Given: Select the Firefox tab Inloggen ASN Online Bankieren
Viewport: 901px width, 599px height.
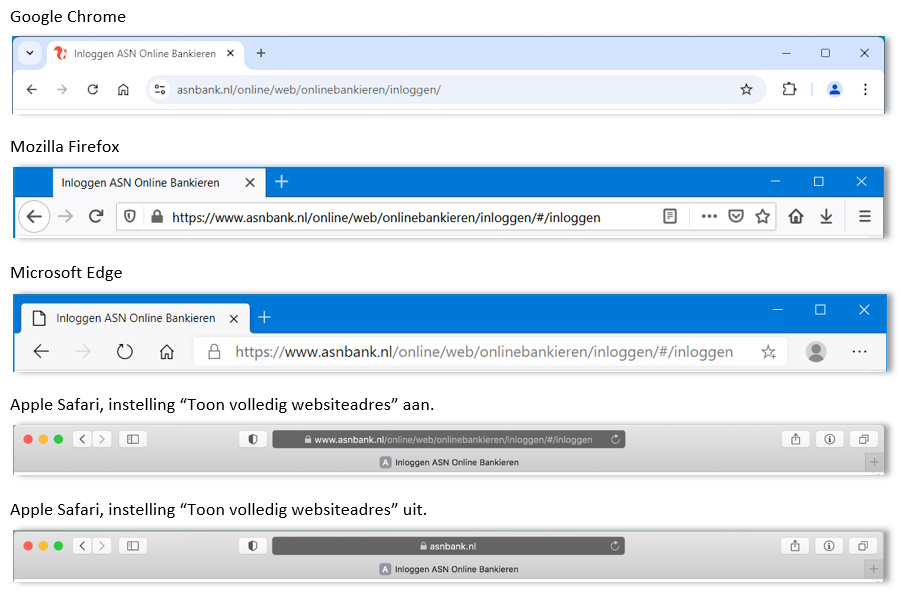Looking at the screenshot, I should (159, 182).
